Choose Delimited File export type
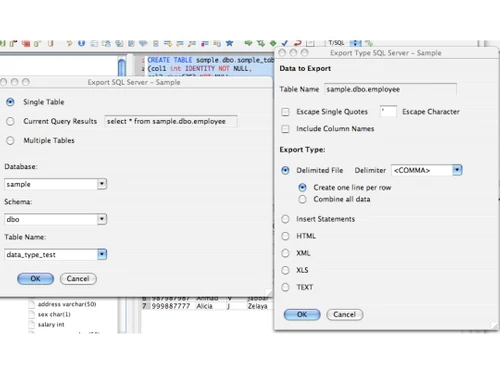The width and height of the screenshot is (500, 375). click(285, 170)
